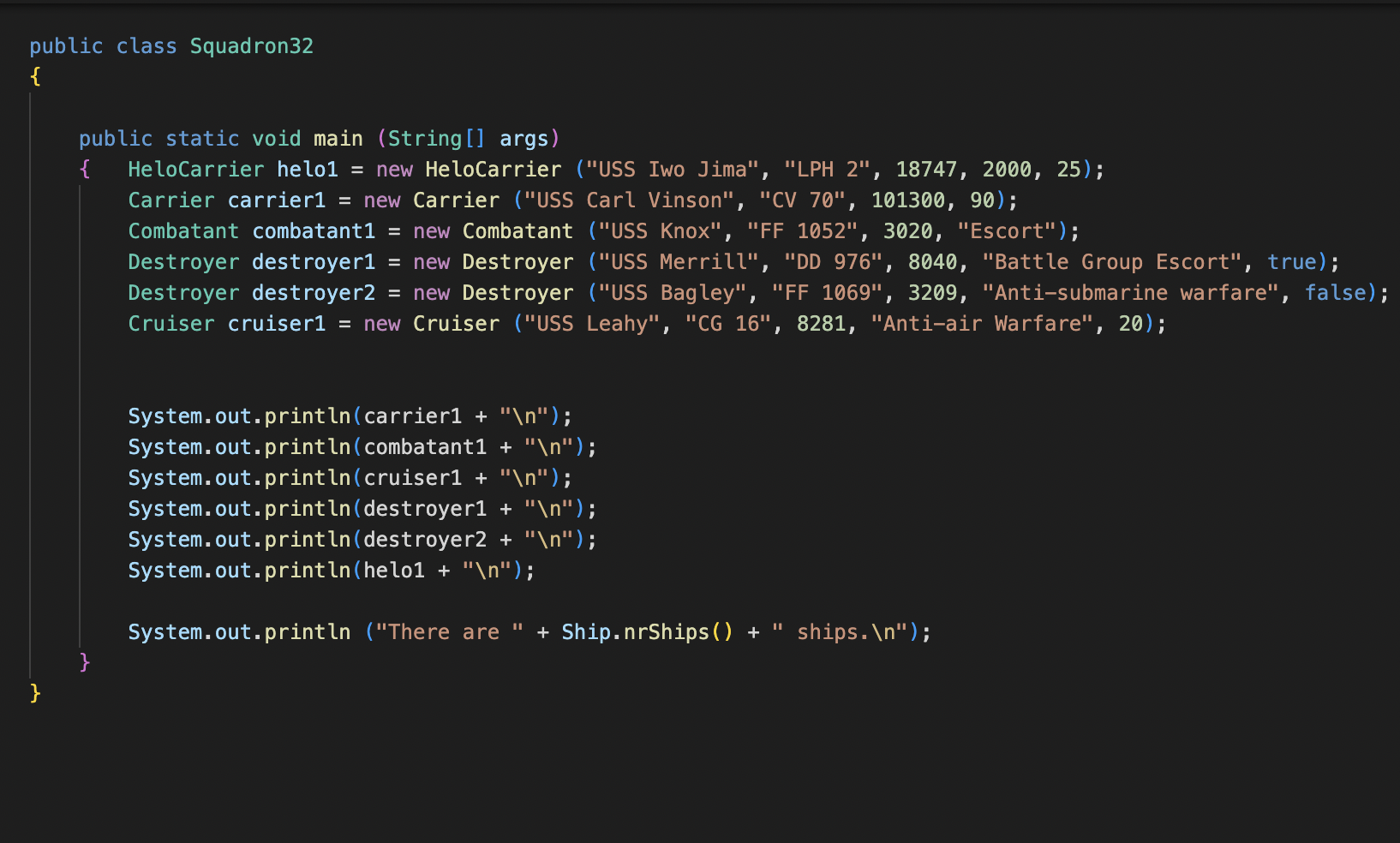Click the class name Squadron32
The image size is (1400, 843).
pyautogui.click(x=252, y=46)
